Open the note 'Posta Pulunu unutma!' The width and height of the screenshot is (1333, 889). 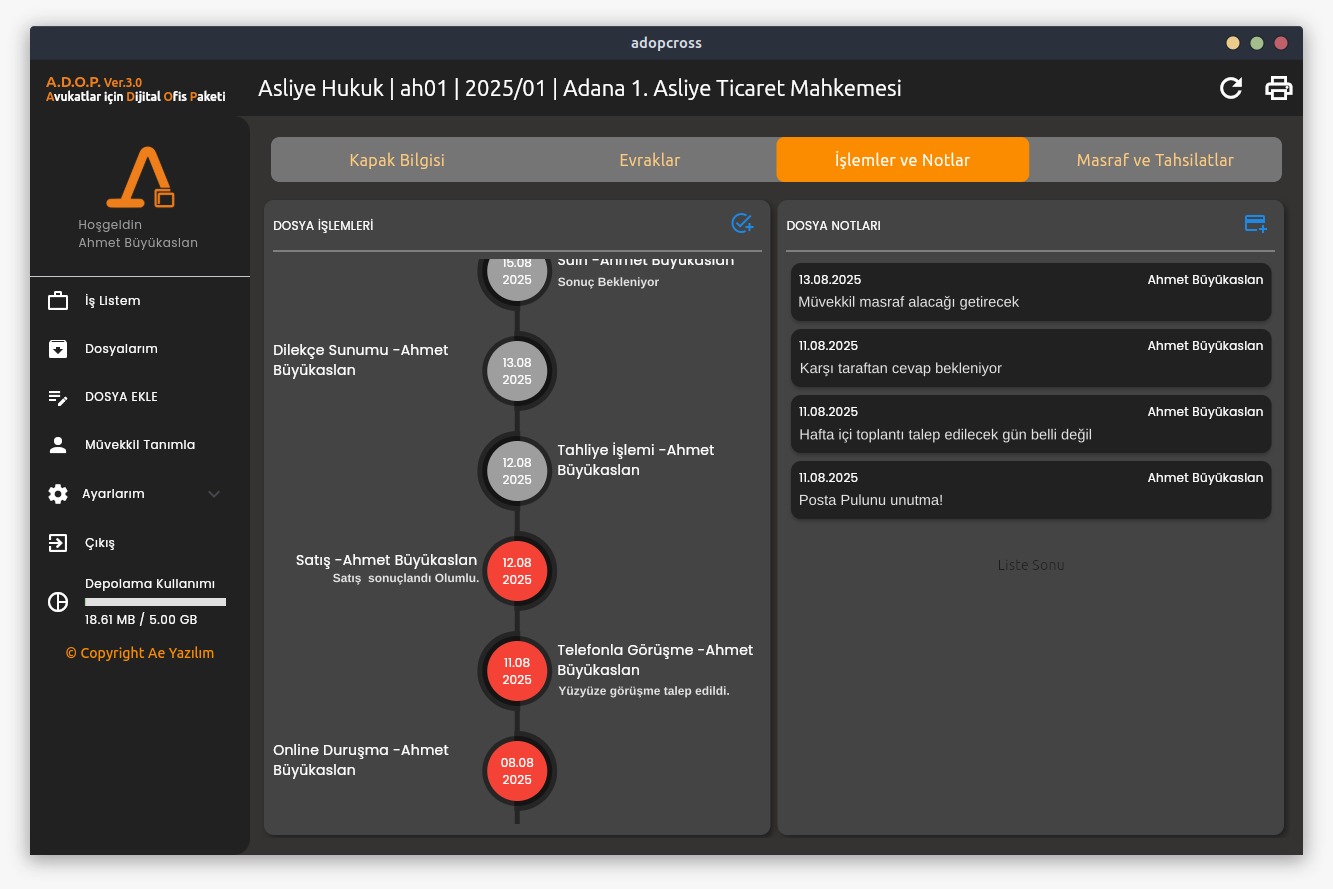(1030, 490)
